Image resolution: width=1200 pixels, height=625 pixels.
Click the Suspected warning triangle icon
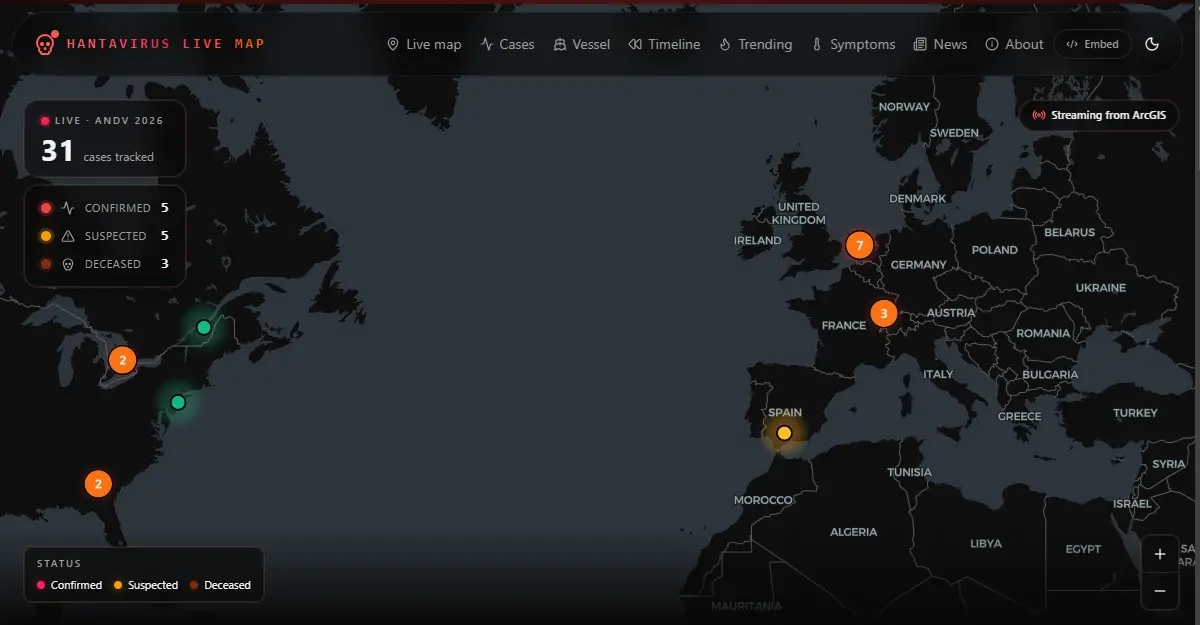pos(68,236)
